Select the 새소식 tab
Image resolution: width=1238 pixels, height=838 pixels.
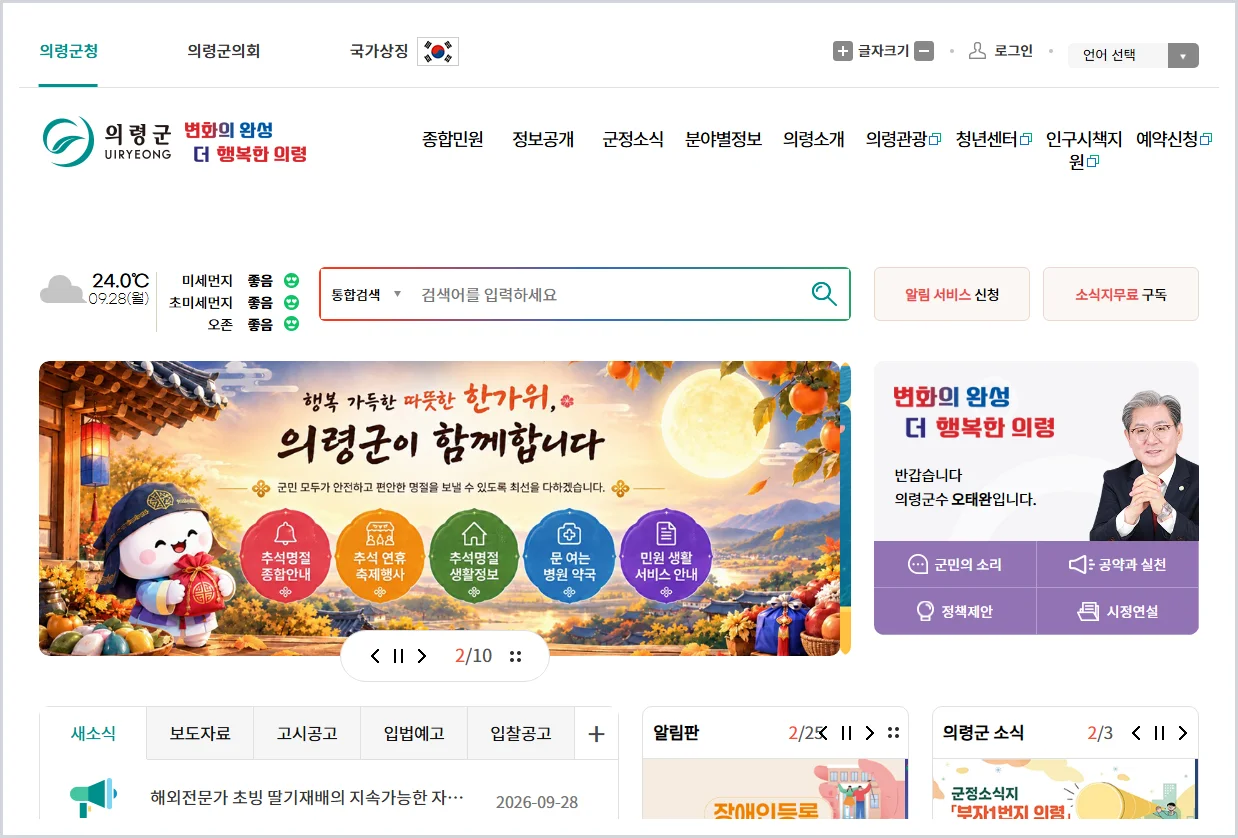point(93,733)
